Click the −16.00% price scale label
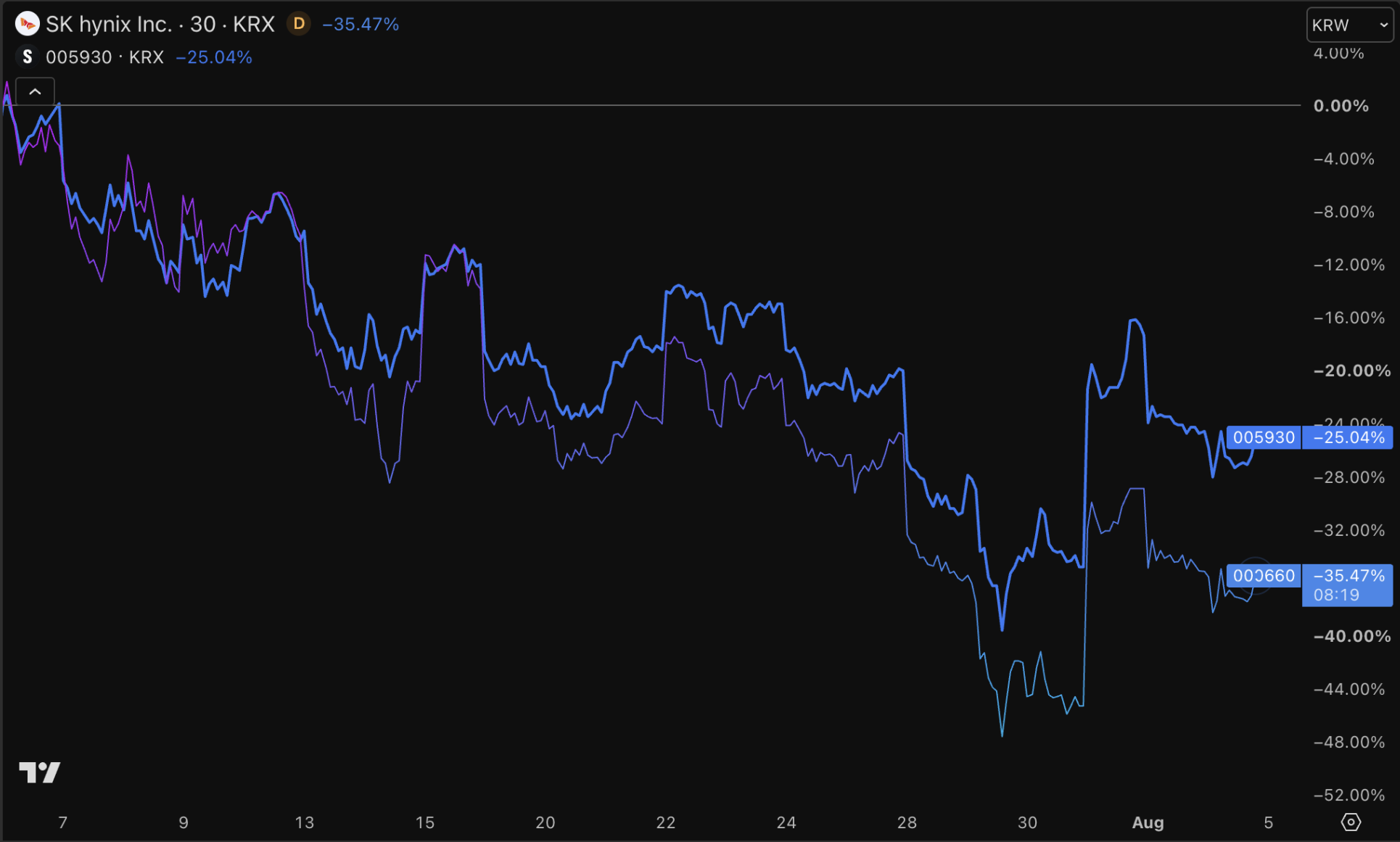1400x842 pixels. click(1349, 318)
